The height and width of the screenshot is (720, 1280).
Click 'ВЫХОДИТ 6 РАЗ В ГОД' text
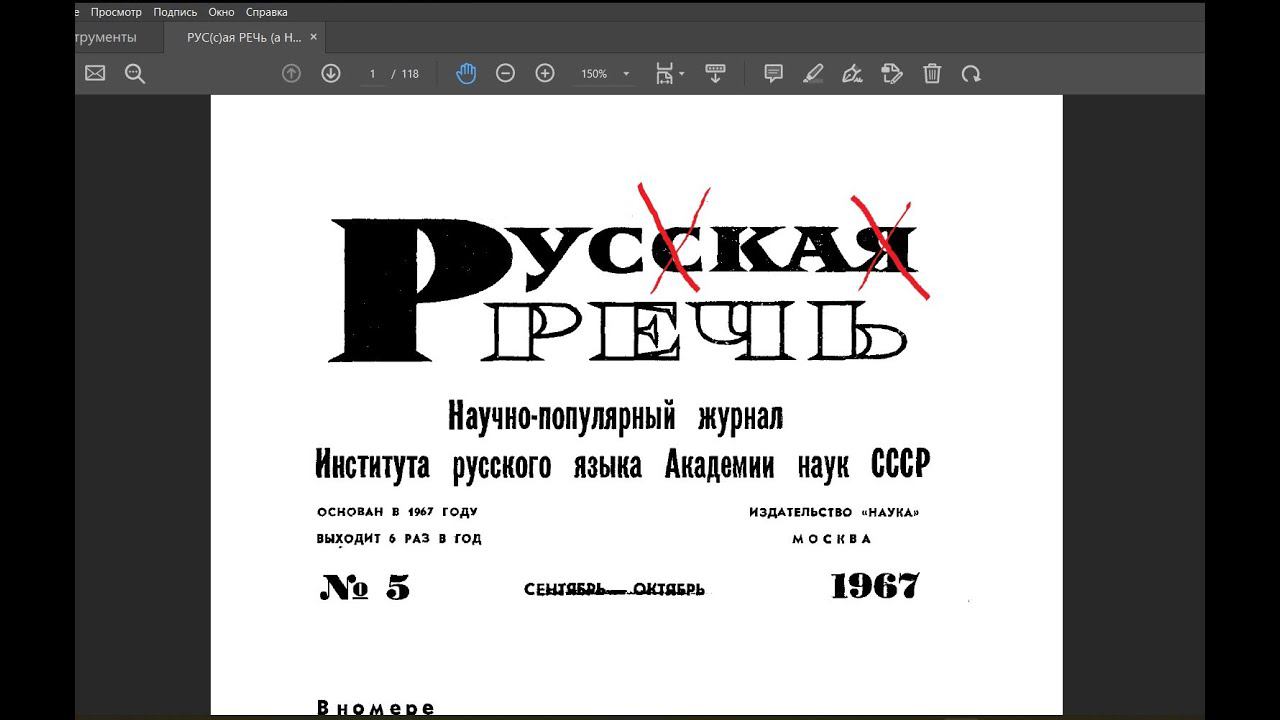coord(399,539)
